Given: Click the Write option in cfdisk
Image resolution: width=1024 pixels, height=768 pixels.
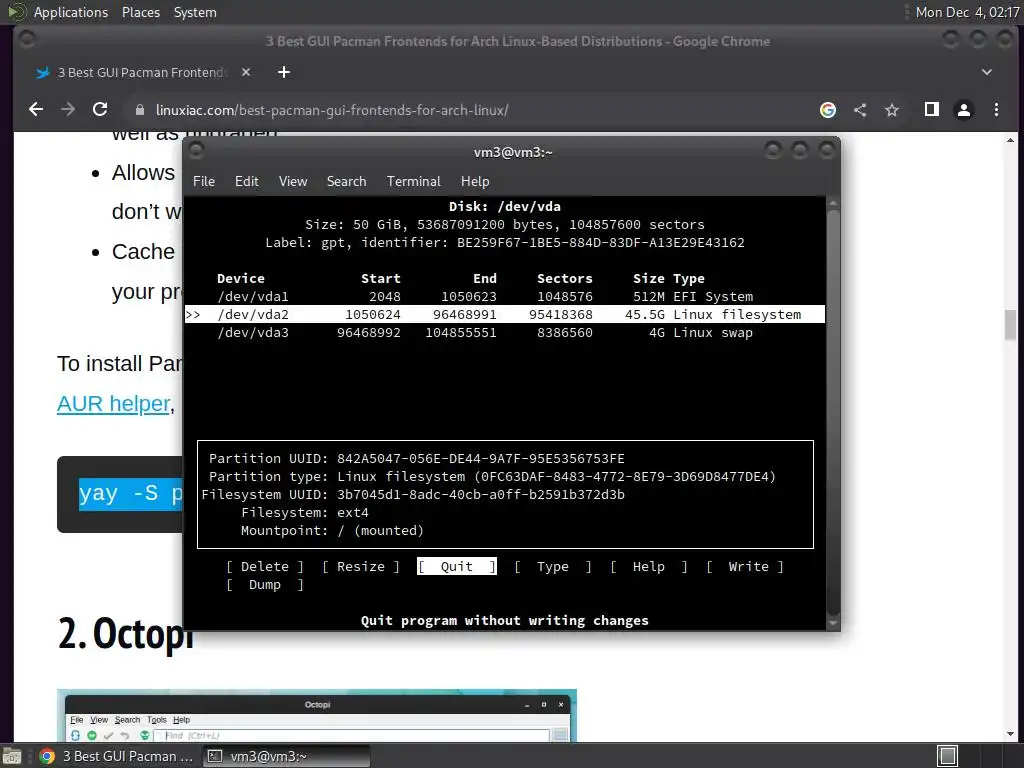Looking at the screenshot, I should coord(744,567).
